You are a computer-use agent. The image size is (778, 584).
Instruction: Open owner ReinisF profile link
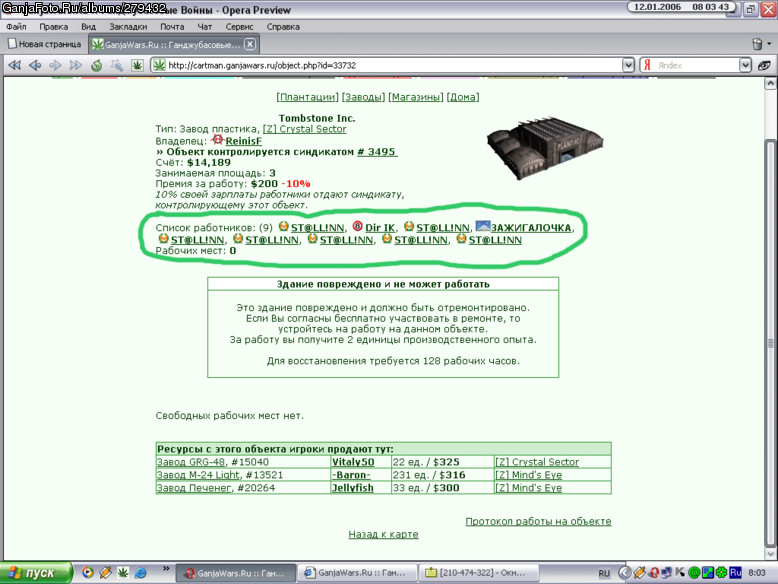pyautogui.click(x=244, y=141)
